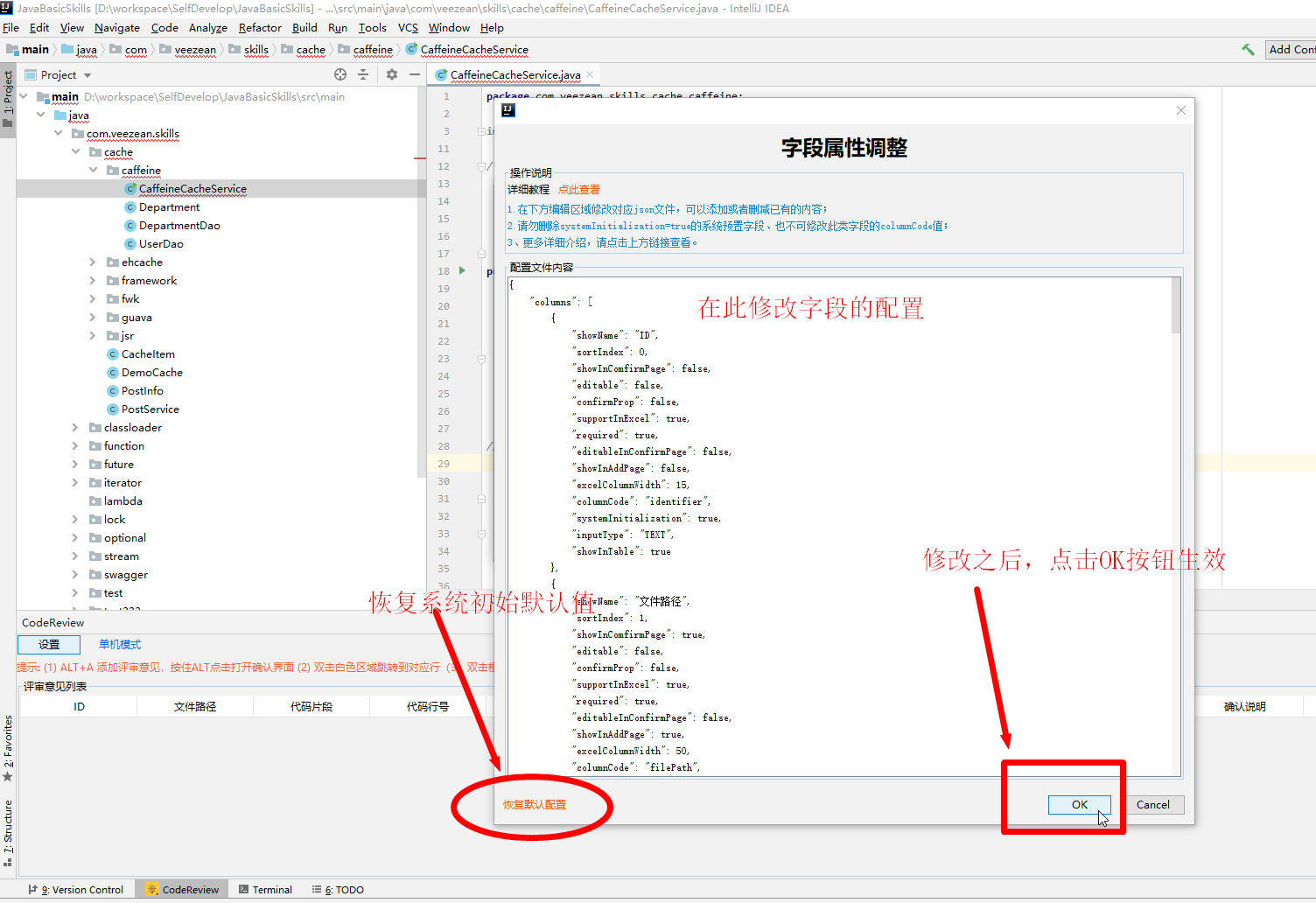Open the Favorites tool window star
Image resolution: width=1316 pixels, height=903 pixels.
click(x=8, y=775)
